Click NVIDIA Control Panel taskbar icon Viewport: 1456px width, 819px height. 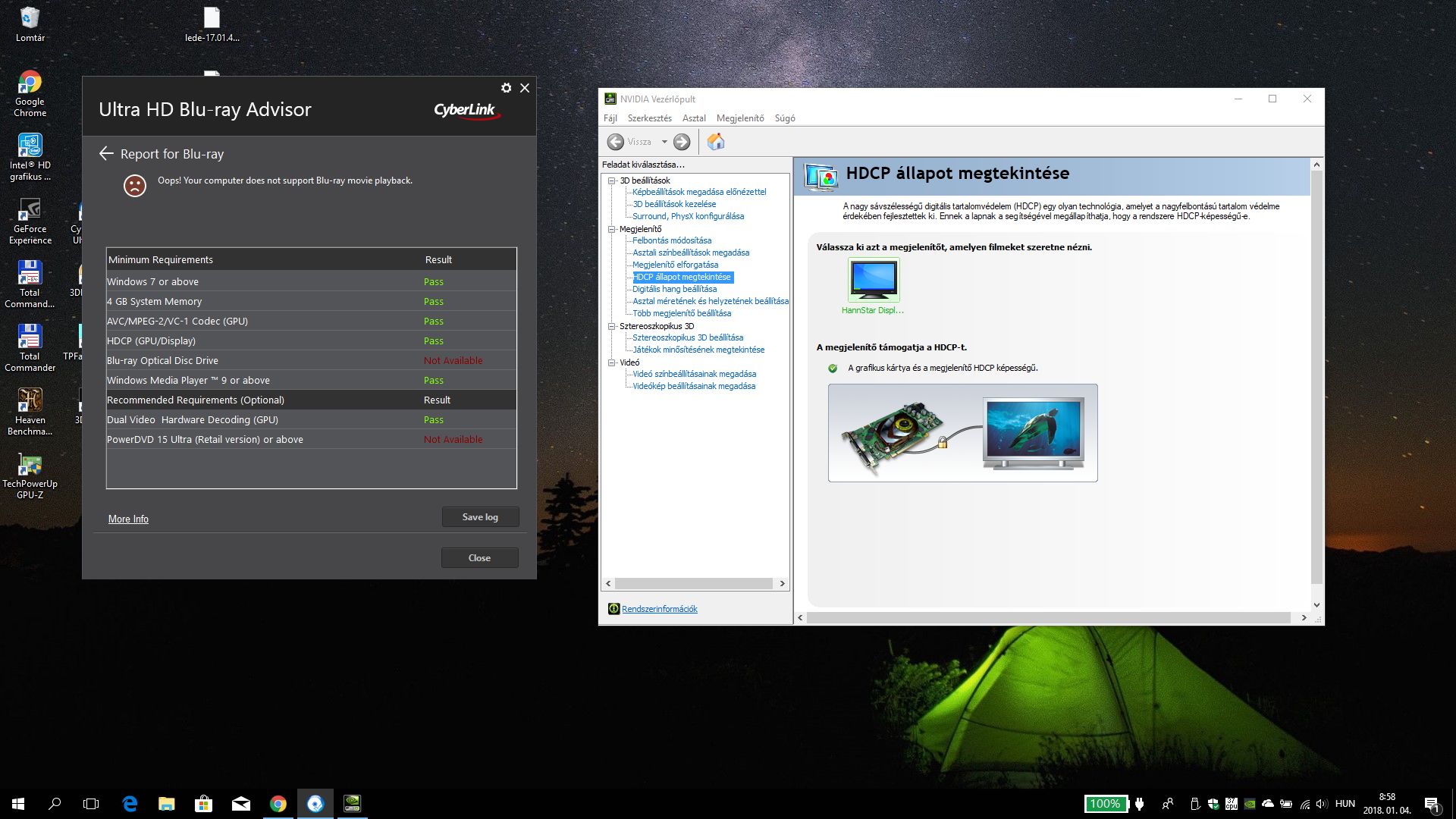353,804
